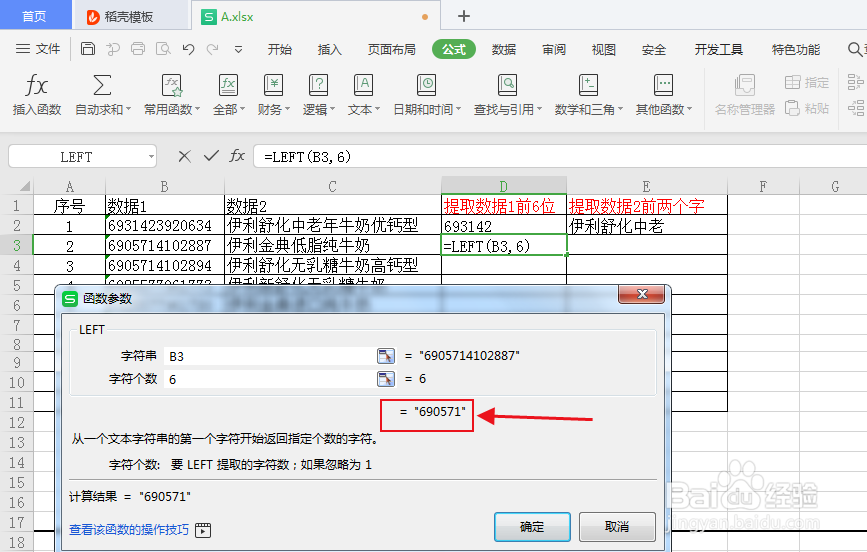The image size is (867, 552).
Task: Click the 字符串 input field containing B3
Action: tap(270, 356)
